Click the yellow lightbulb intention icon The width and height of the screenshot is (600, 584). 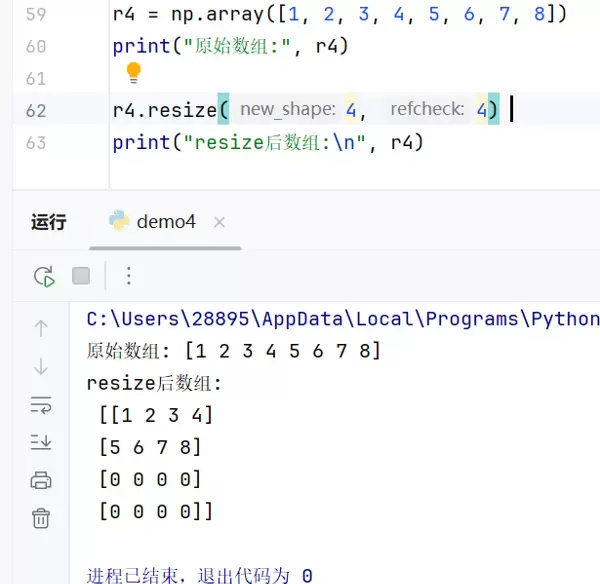click(133, 73)
